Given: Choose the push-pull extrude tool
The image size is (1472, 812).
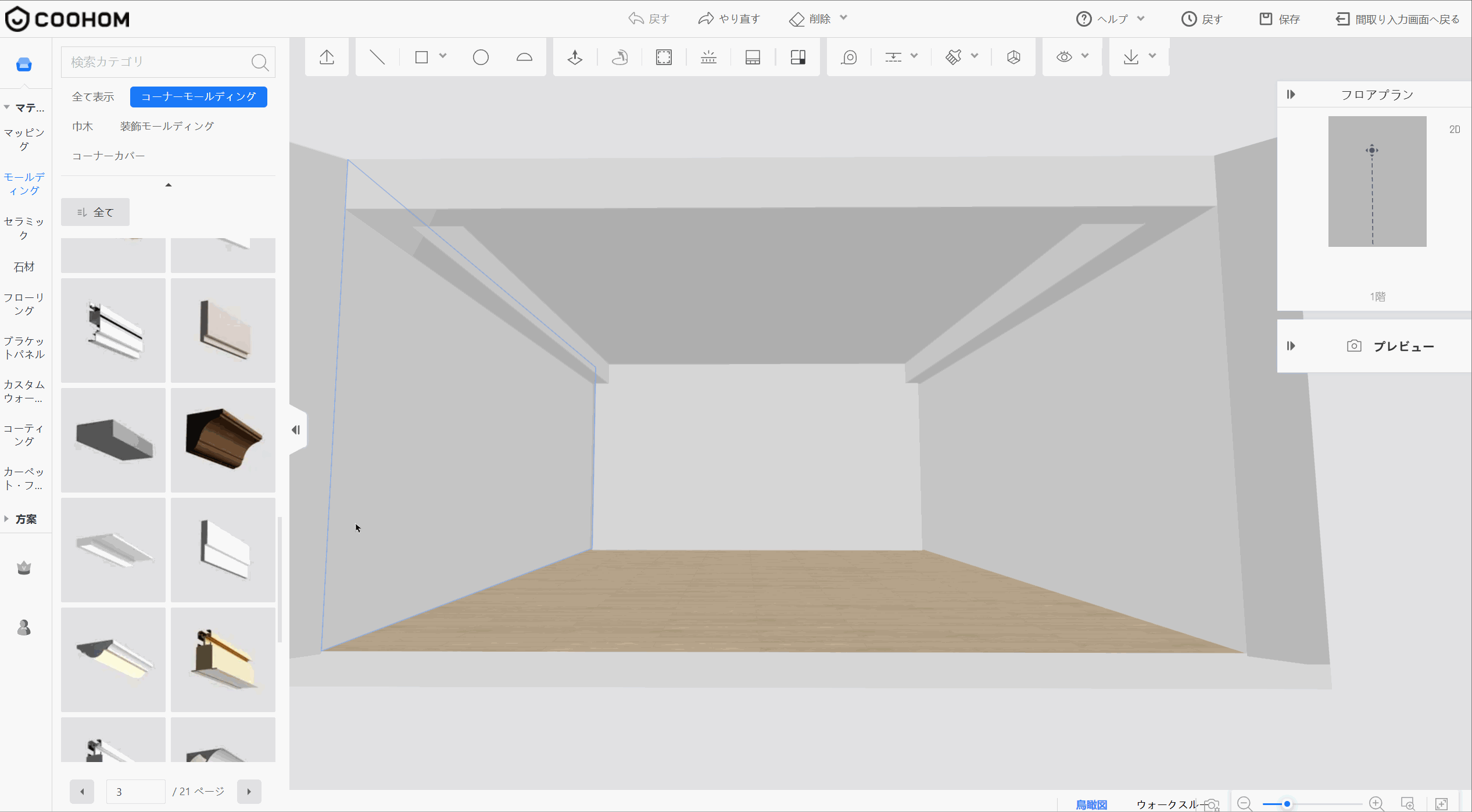Looking at the screenshot, I should 575,57.
